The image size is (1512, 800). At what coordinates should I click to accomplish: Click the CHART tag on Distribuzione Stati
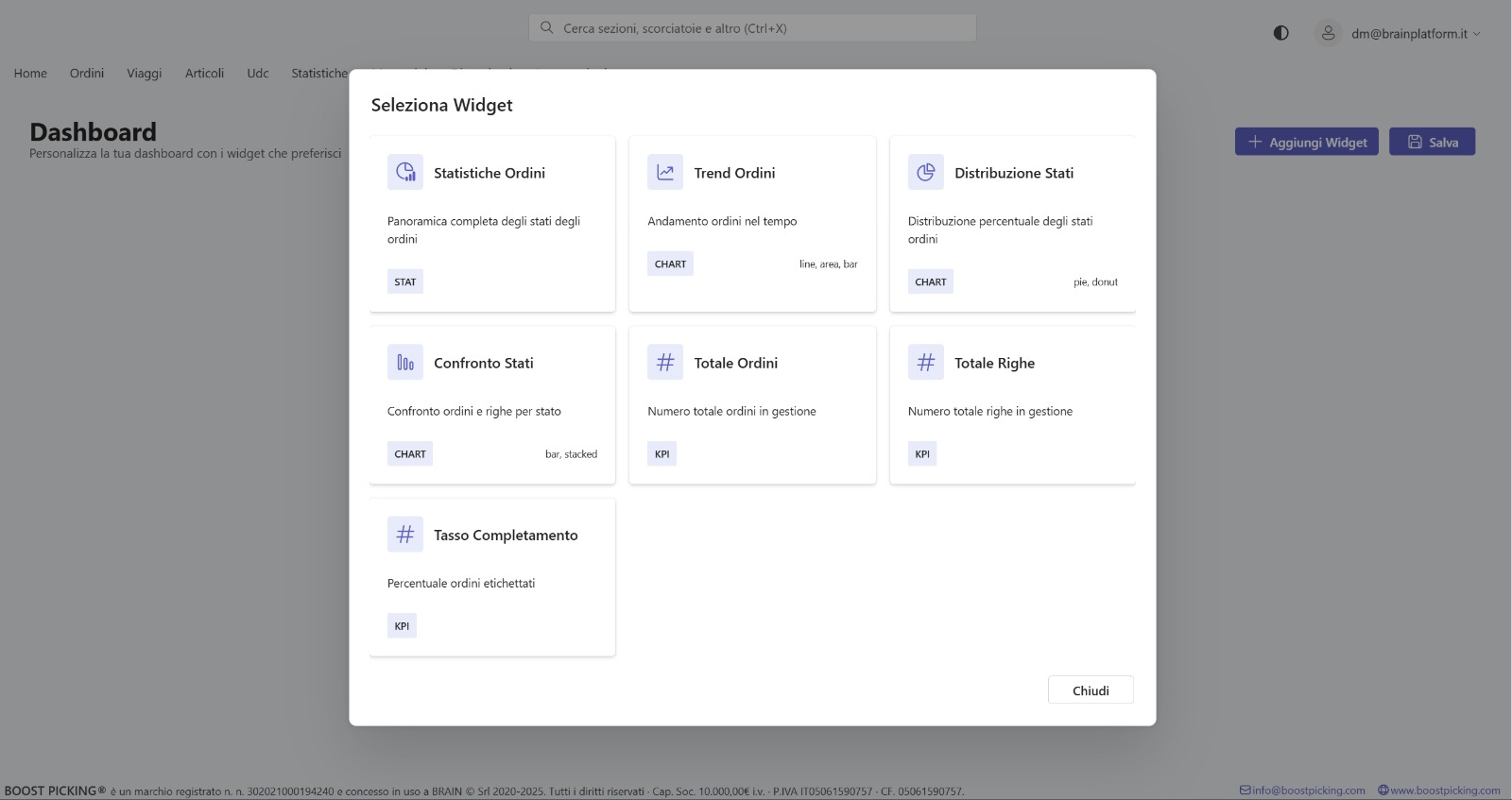[931, 281]
